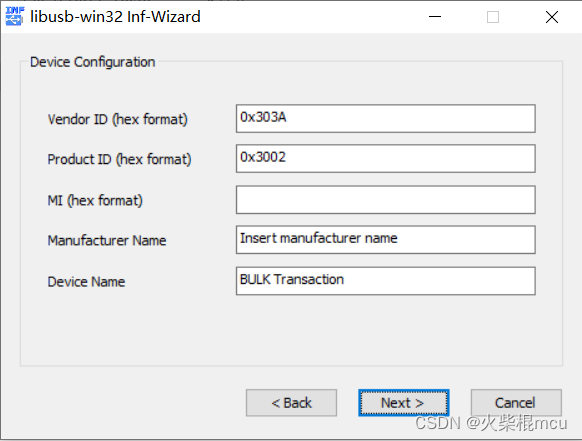Screen dimensions: 582x441
Task: Click the empty MI hex format field
Action: click(386, 200)
